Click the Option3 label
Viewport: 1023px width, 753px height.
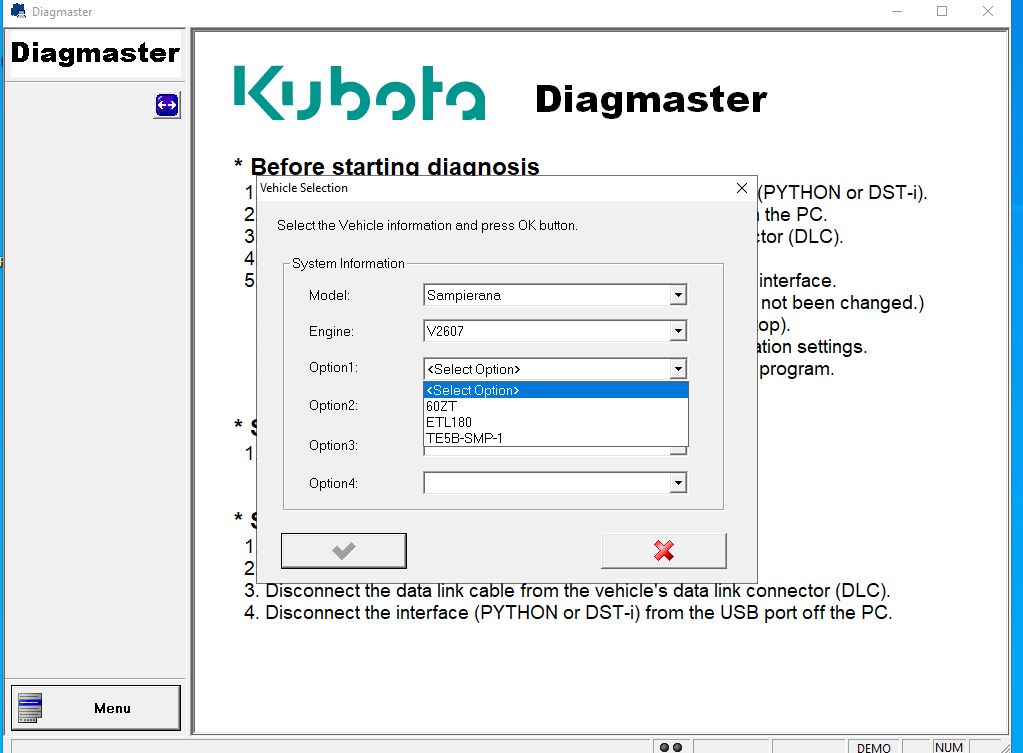point(333,445)
